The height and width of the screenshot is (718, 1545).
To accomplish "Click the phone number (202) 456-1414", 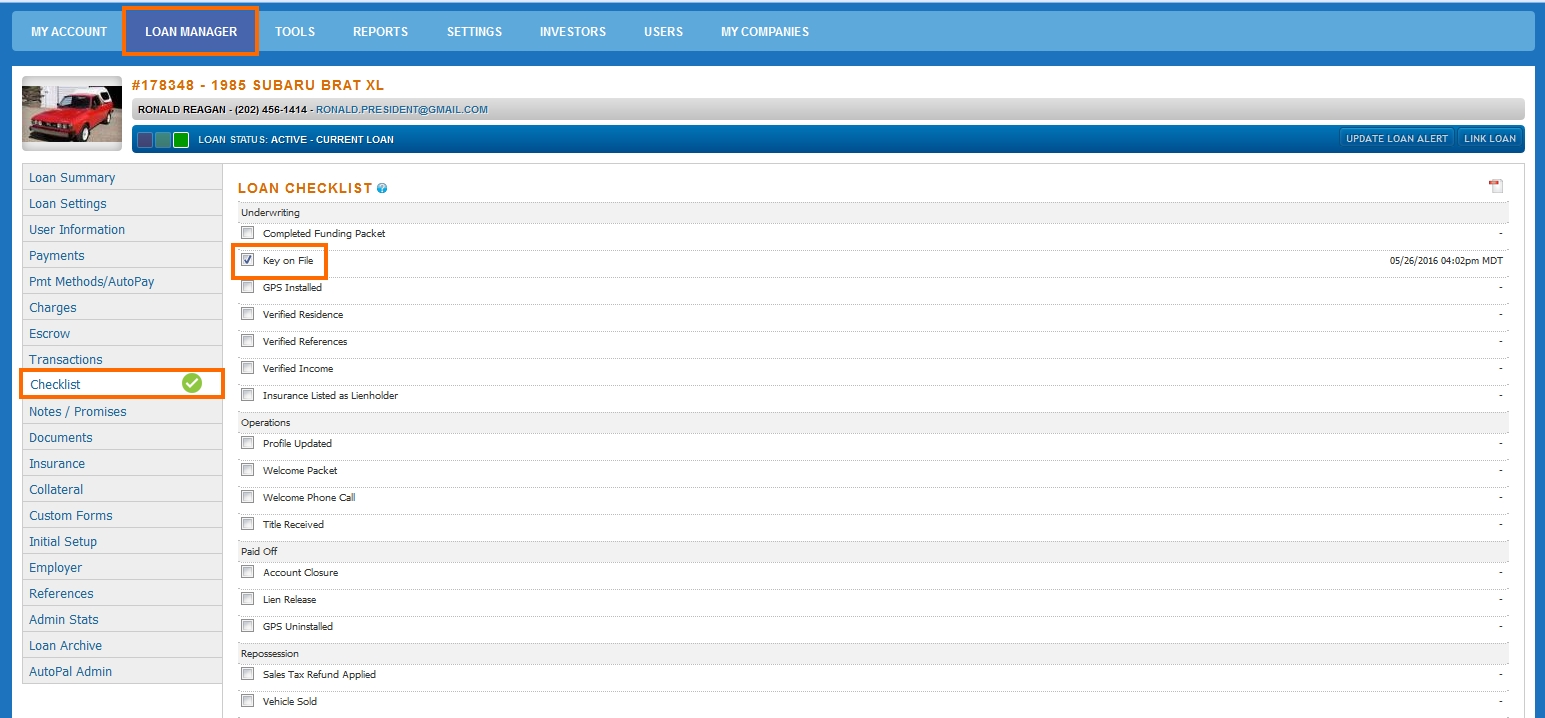I will (271, 110).
